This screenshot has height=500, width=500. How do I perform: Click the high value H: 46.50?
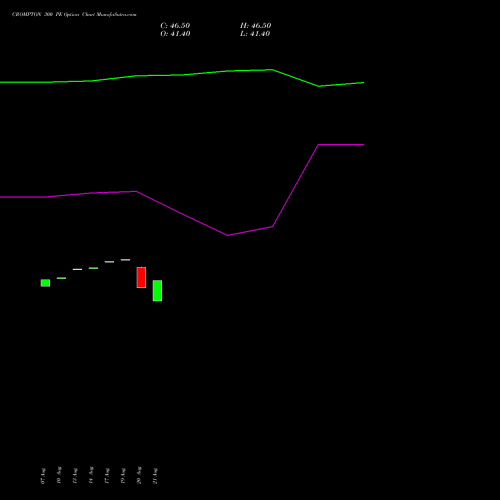(255, 26)
